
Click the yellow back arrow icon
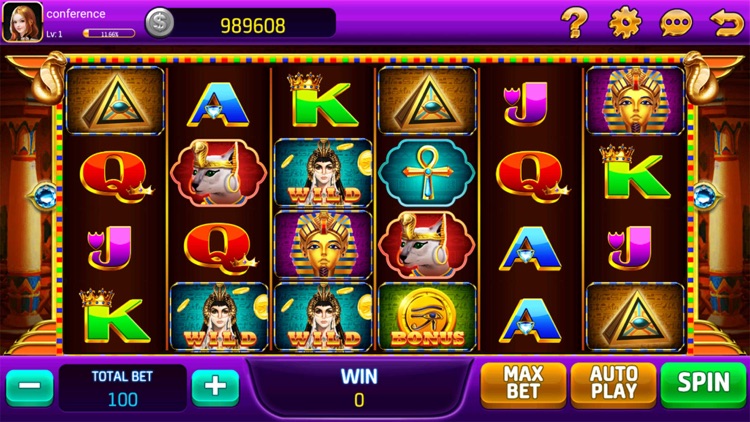(727, 23)
